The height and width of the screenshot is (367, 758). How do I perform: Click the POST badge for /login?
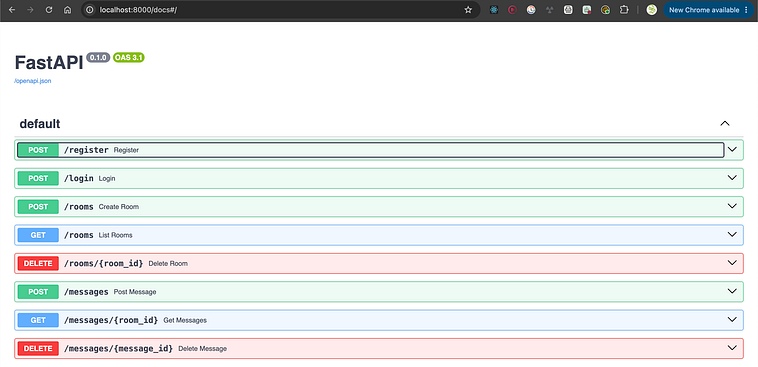tap(38, 178)
